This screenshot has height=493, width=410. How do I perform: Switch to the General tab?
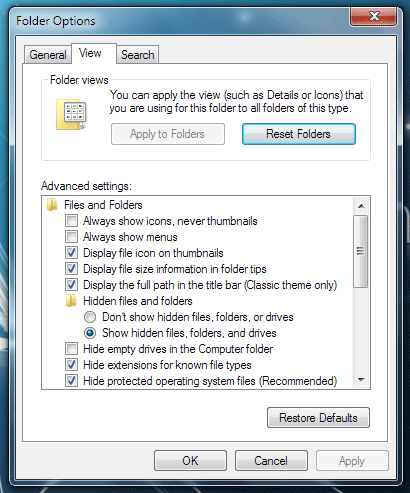(x=48, y=55)
